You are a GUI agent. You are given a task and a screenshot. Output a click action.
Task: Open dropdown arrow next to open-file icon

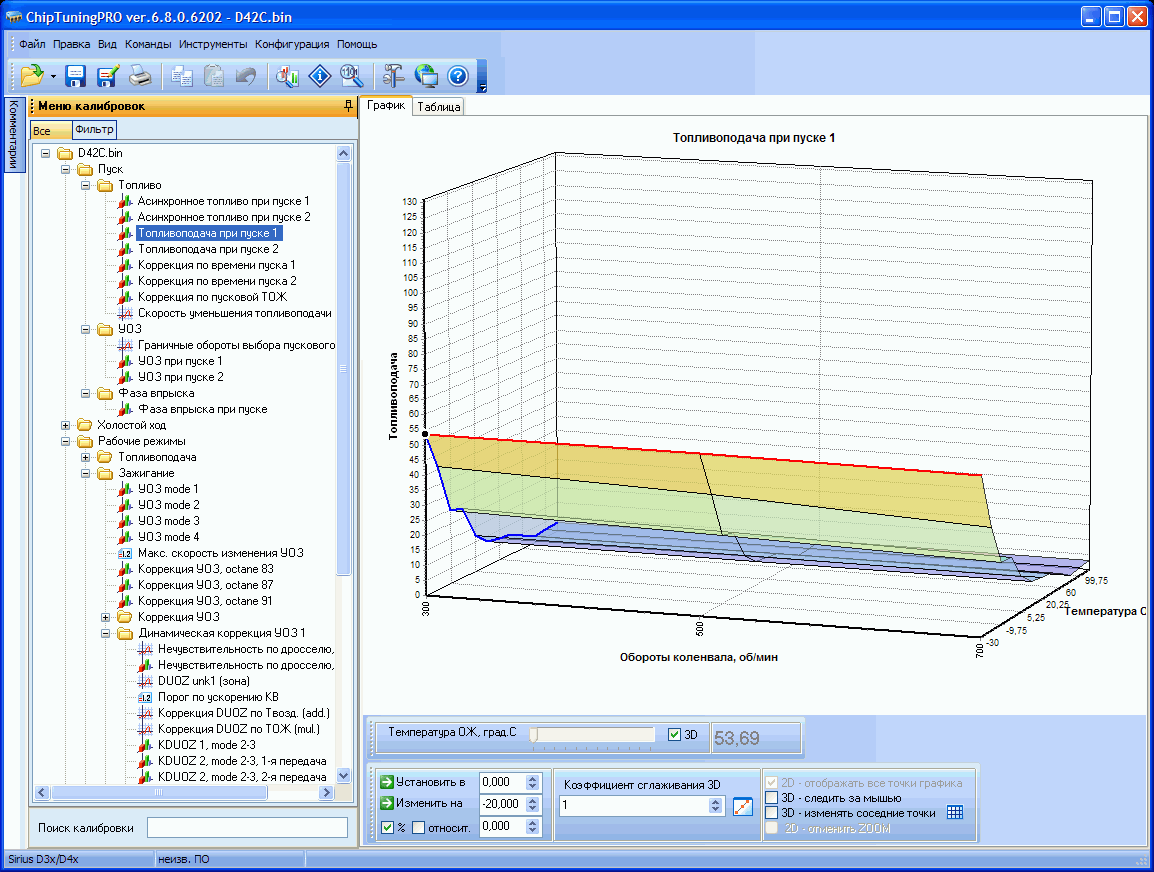coord(52,76)
